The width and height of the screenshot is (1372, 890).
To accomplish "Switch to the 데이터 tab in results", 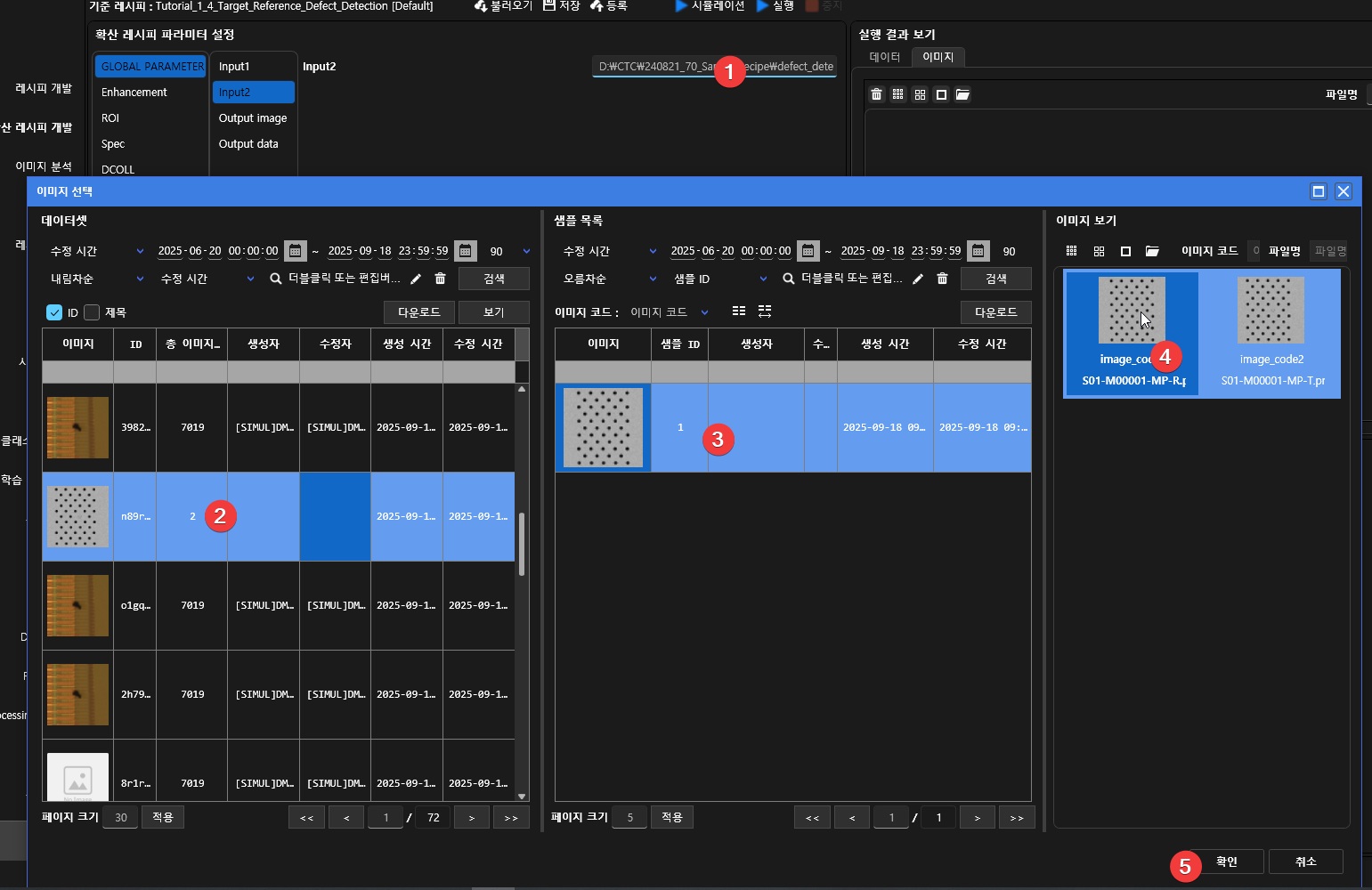I will click(884, 57).
